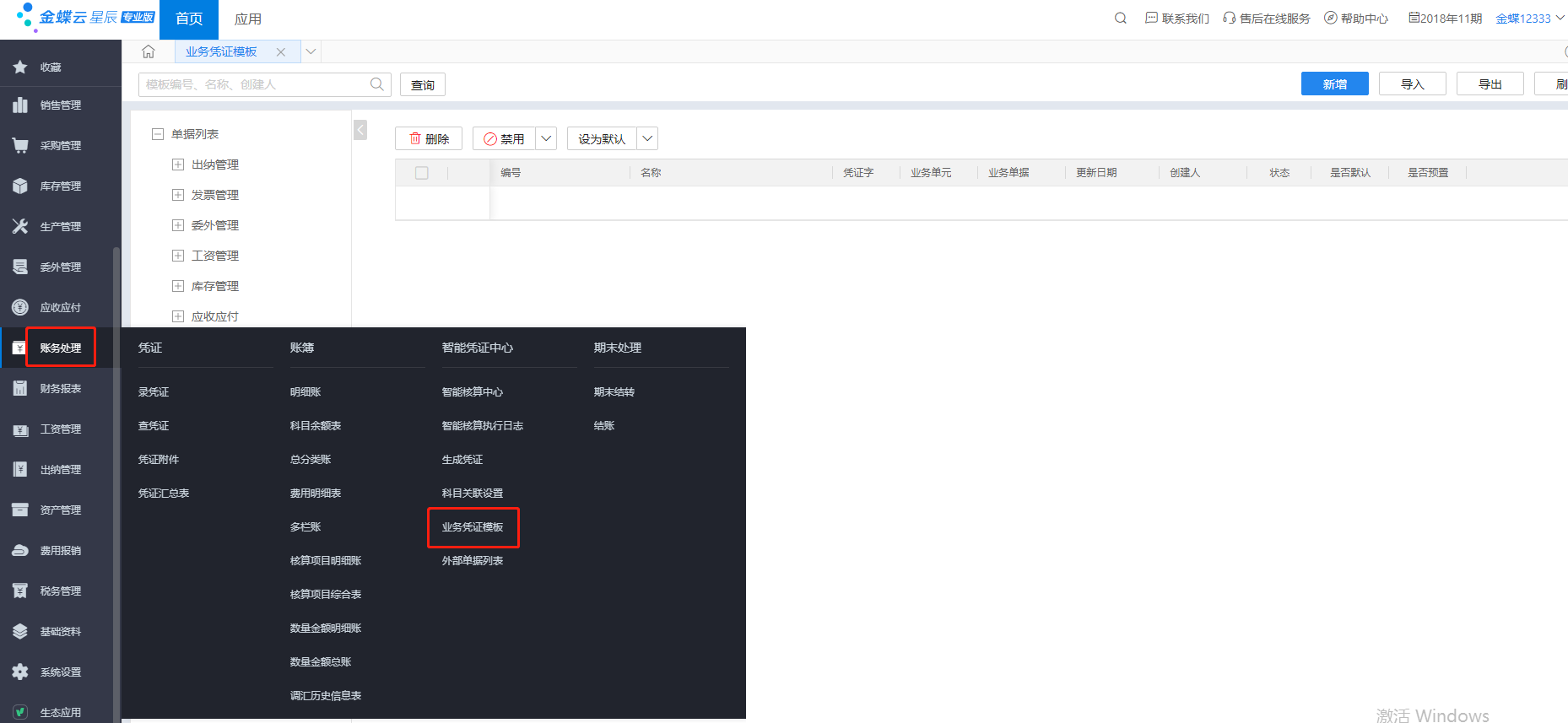Open the 收藏 favorites star icon
The width and height of the screenshot is (1568, 723).
click(x=20, y=67)
